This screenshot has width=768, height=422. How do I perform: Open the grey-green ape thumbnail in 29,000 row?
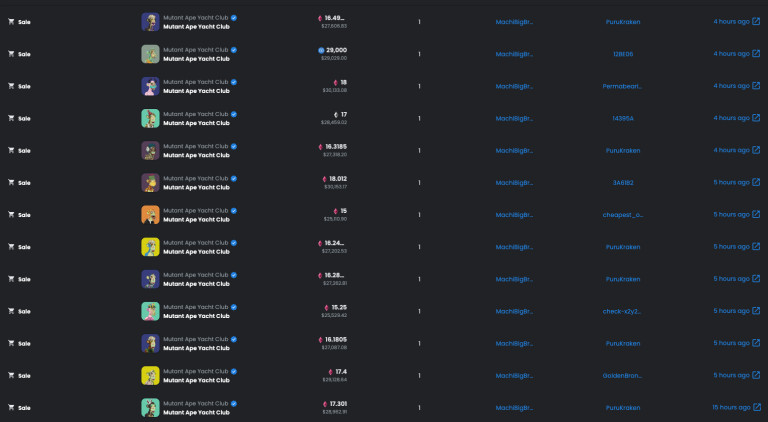[150, 54]
